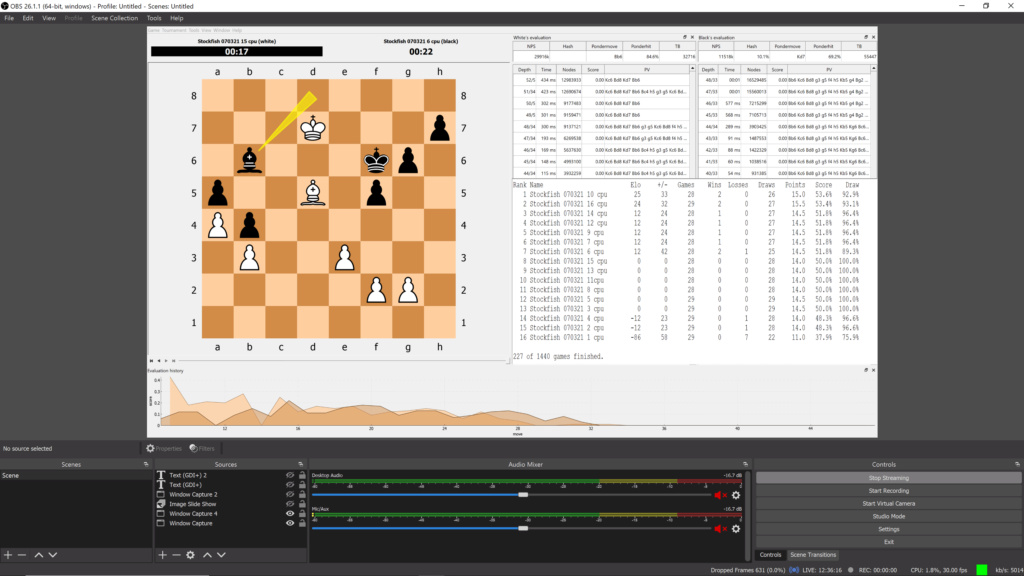This screenshot has width=1024, height=576.
Task: Click the Image Slide Show source icon
Action: pyautogui.click(x=161, y=504)
